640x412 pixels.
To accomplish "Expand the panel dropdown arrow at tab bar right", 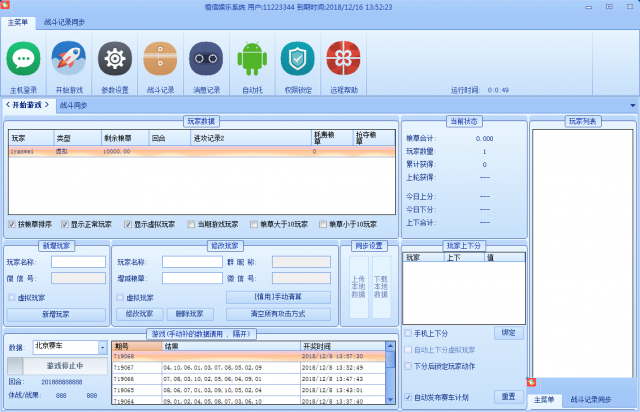I will pos(632,105).
